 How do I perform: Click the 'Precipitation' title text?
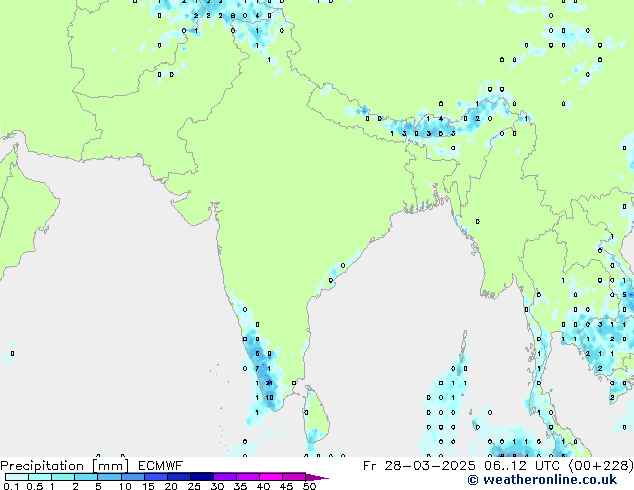tap(42, 466)
